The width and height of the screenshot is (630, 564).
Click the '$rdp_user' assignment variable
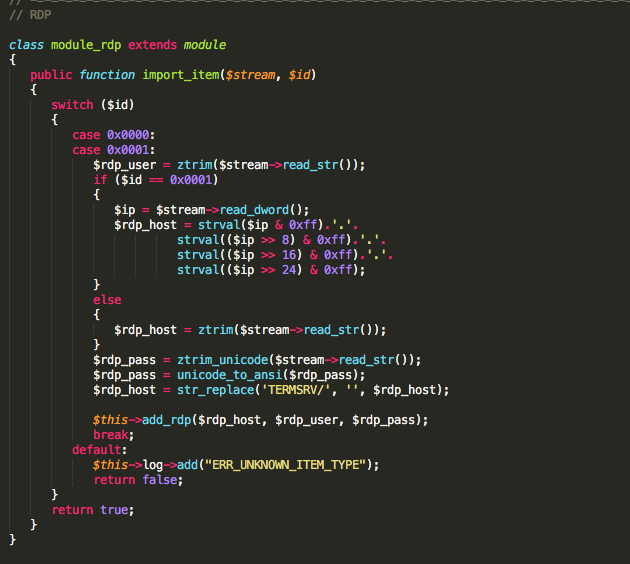coord(125,165)
